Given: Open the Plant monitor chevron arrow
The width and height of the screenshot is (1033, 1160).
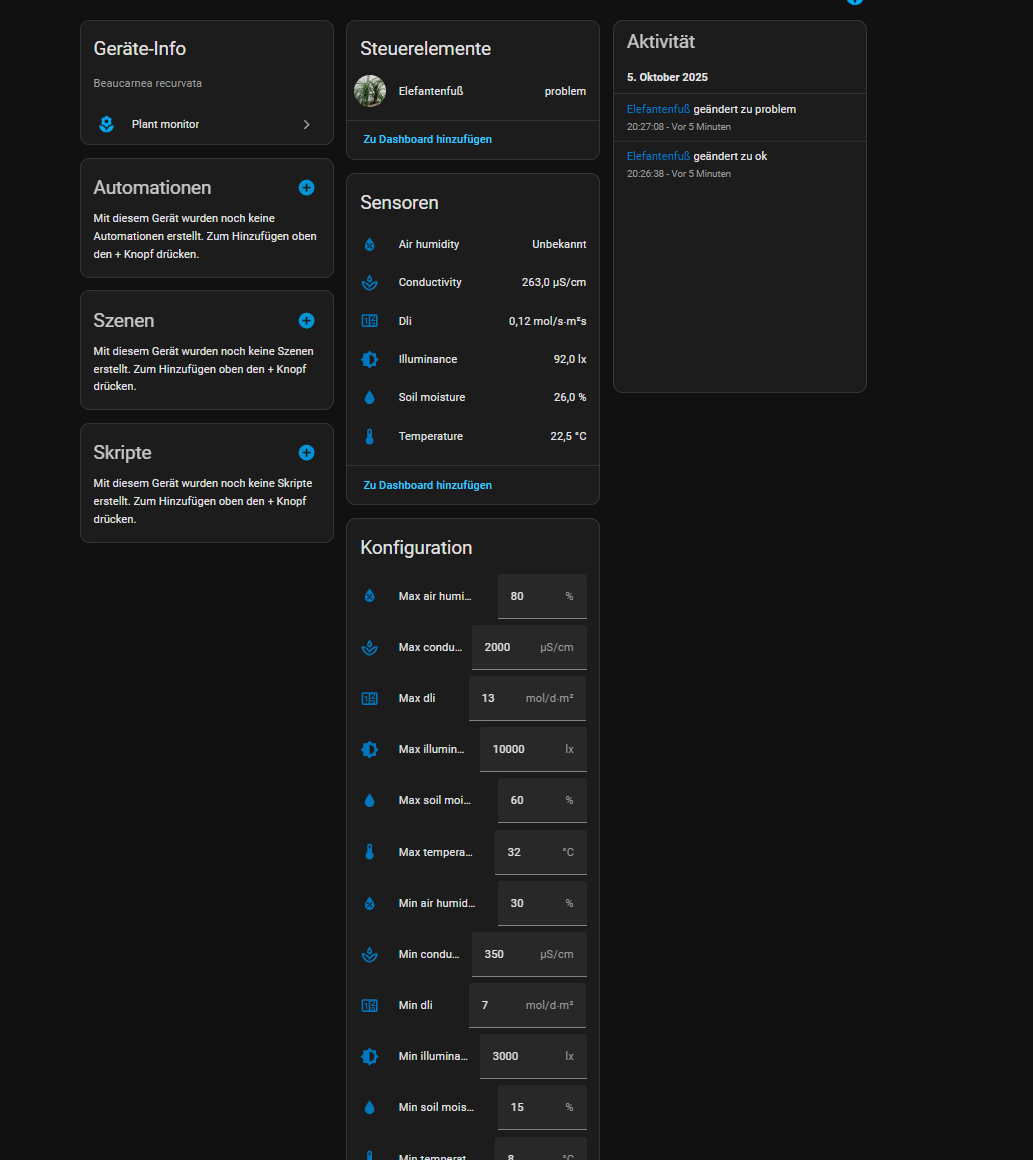Looking at the screenshot, I should (x=306, y=125).
